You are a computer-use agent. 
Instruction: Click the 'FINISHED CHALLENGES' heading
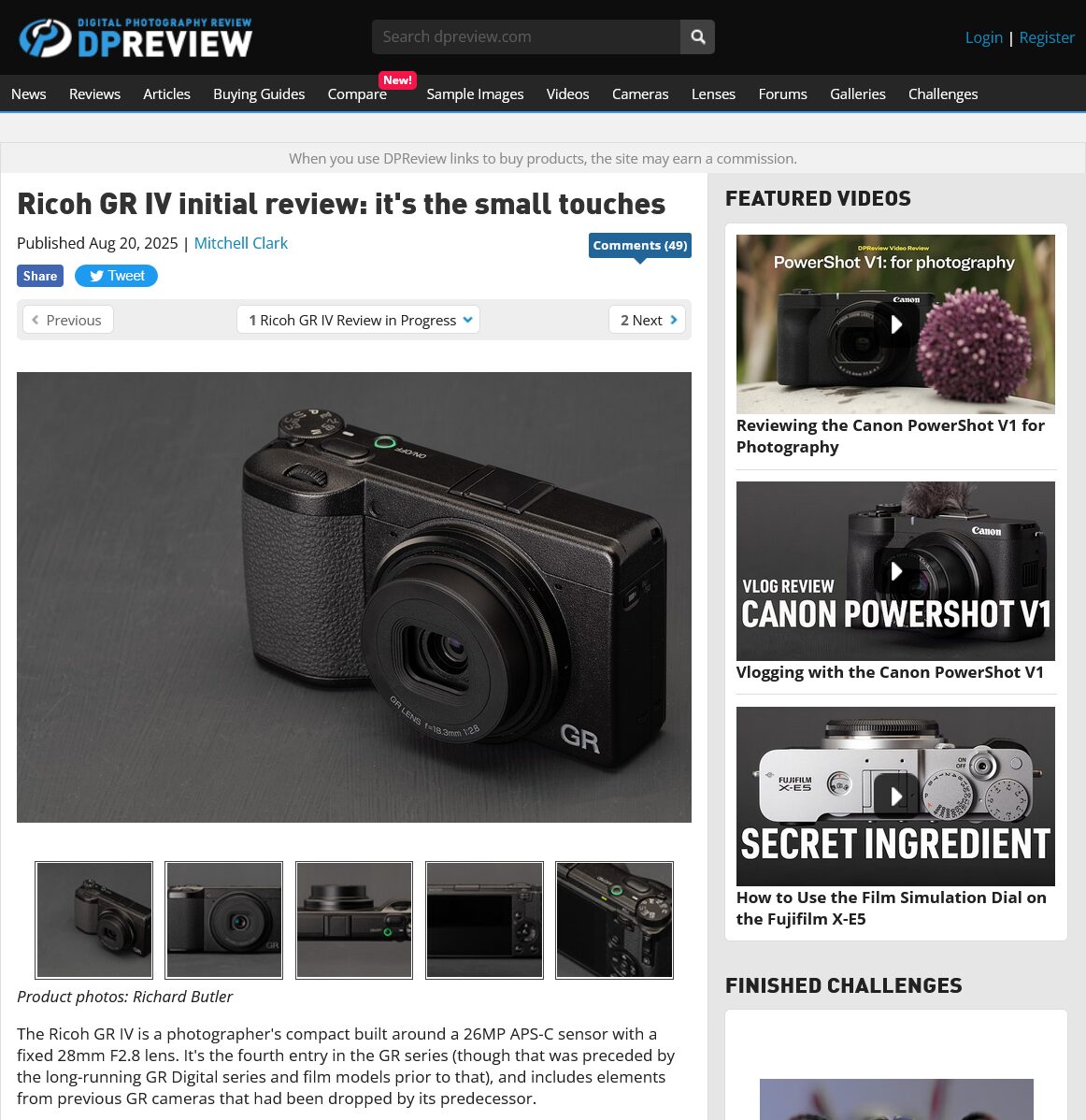coord(844,985)
